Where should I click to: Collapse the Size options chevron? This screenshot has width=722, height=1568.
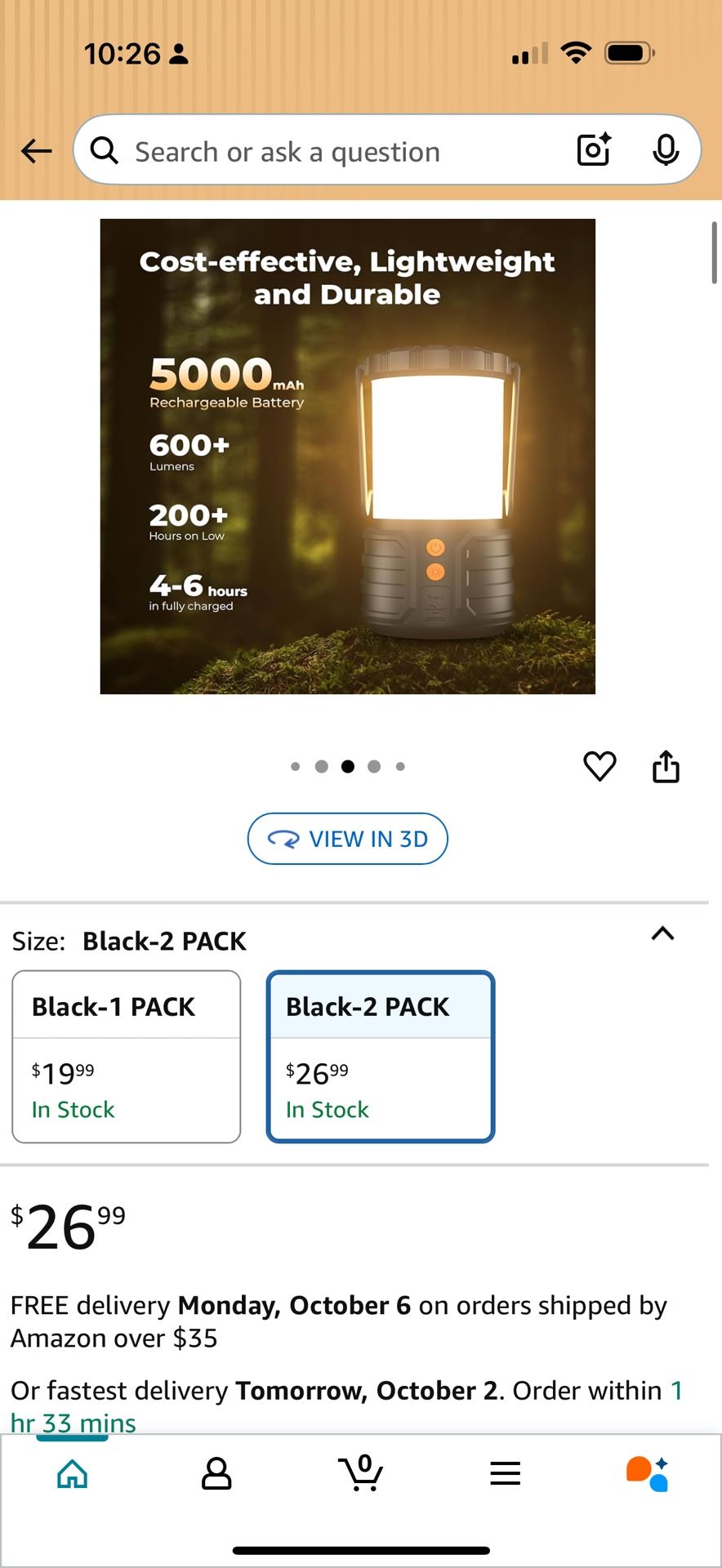[662, 933]
